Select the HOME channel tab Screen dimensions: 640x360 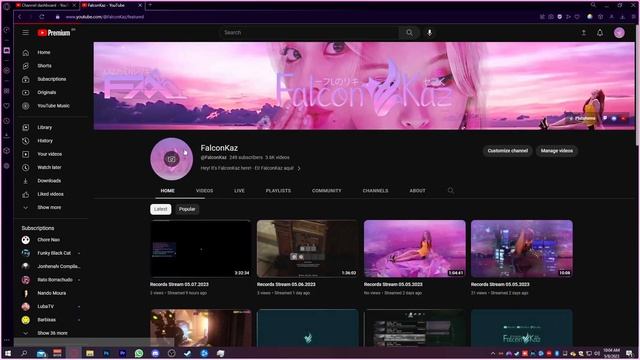tap(167, 191)
